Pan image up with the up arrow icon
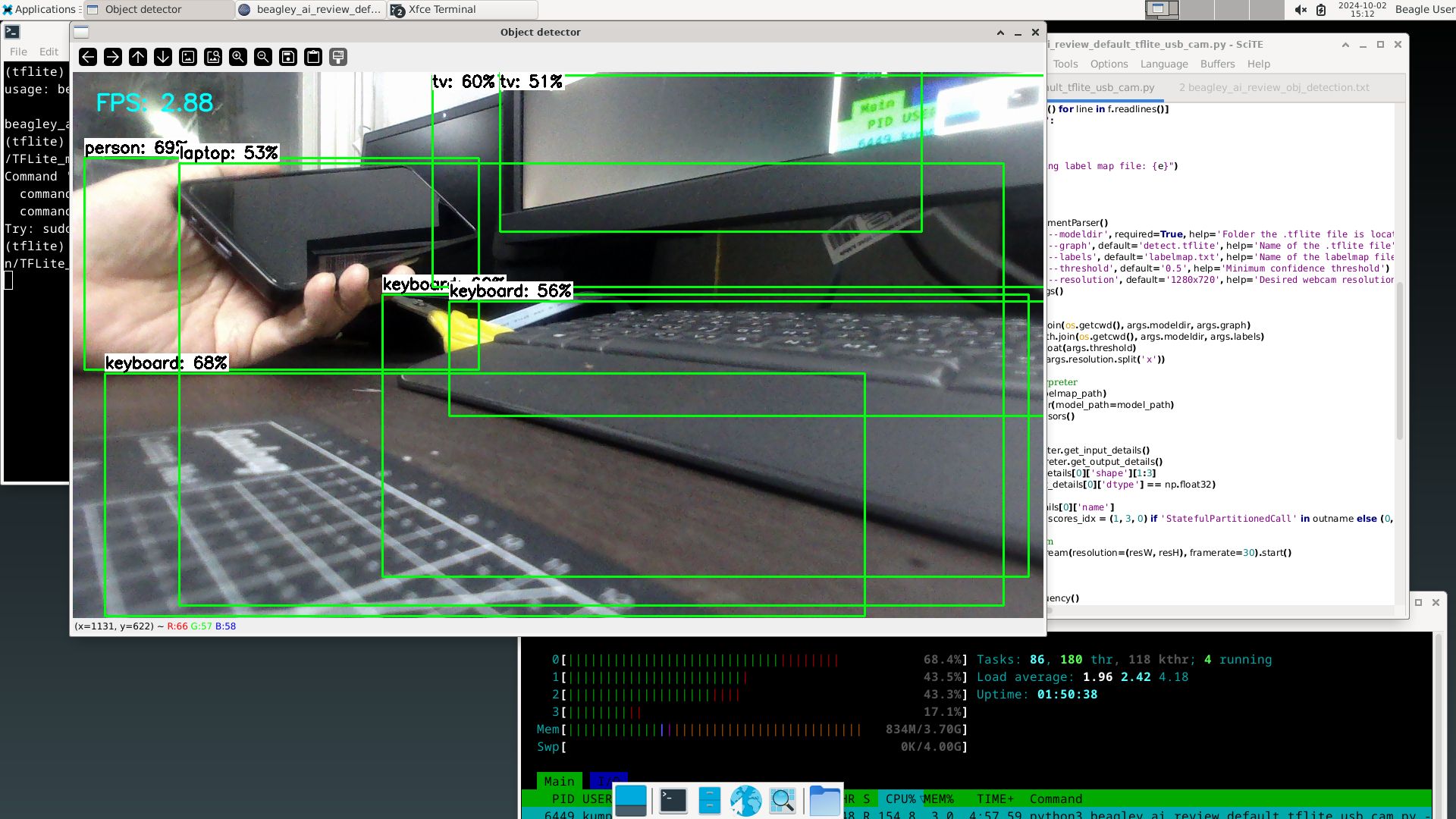Screen dimensions: 1456x819 click(x=138, y=57)
